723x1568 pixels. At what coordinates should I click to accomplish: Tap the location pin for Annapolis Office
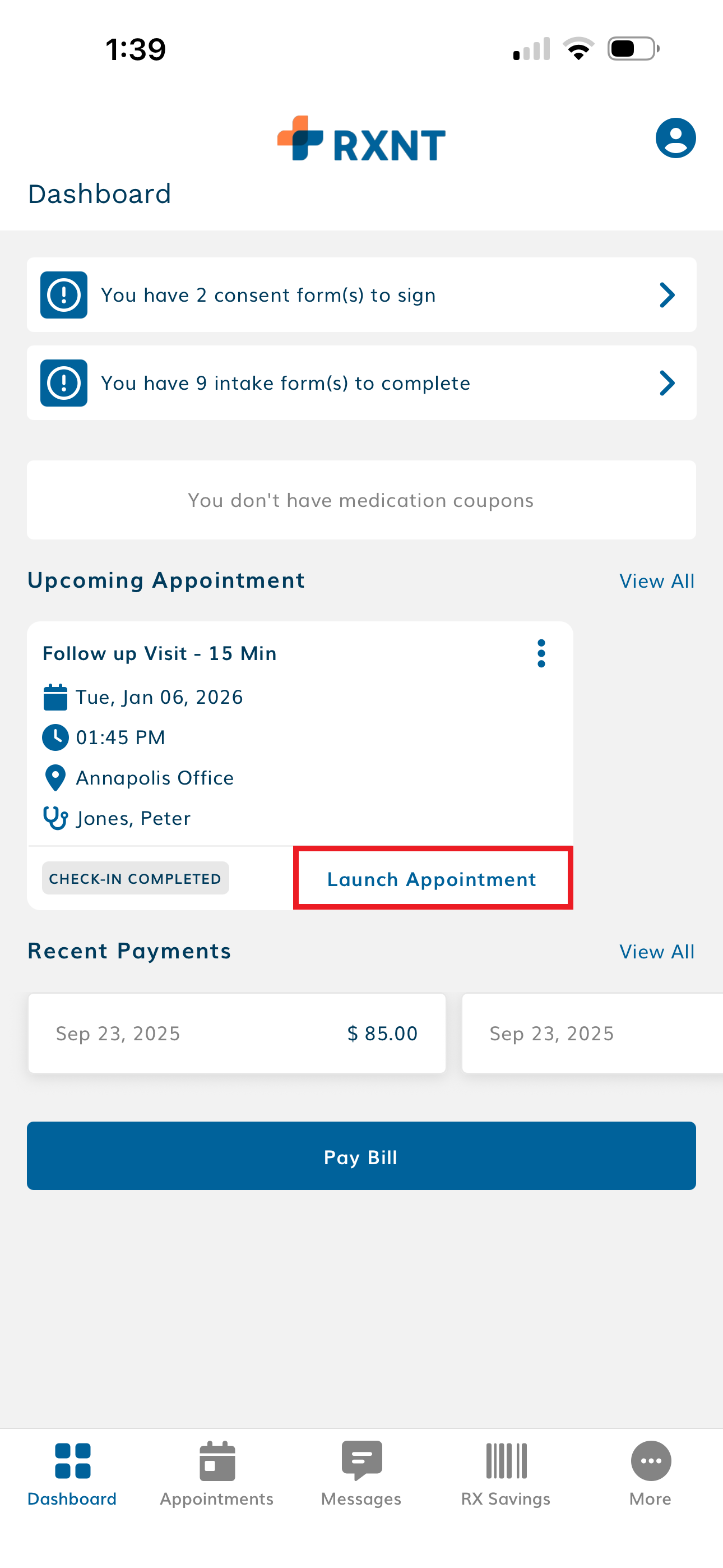(x=55, y=778)
